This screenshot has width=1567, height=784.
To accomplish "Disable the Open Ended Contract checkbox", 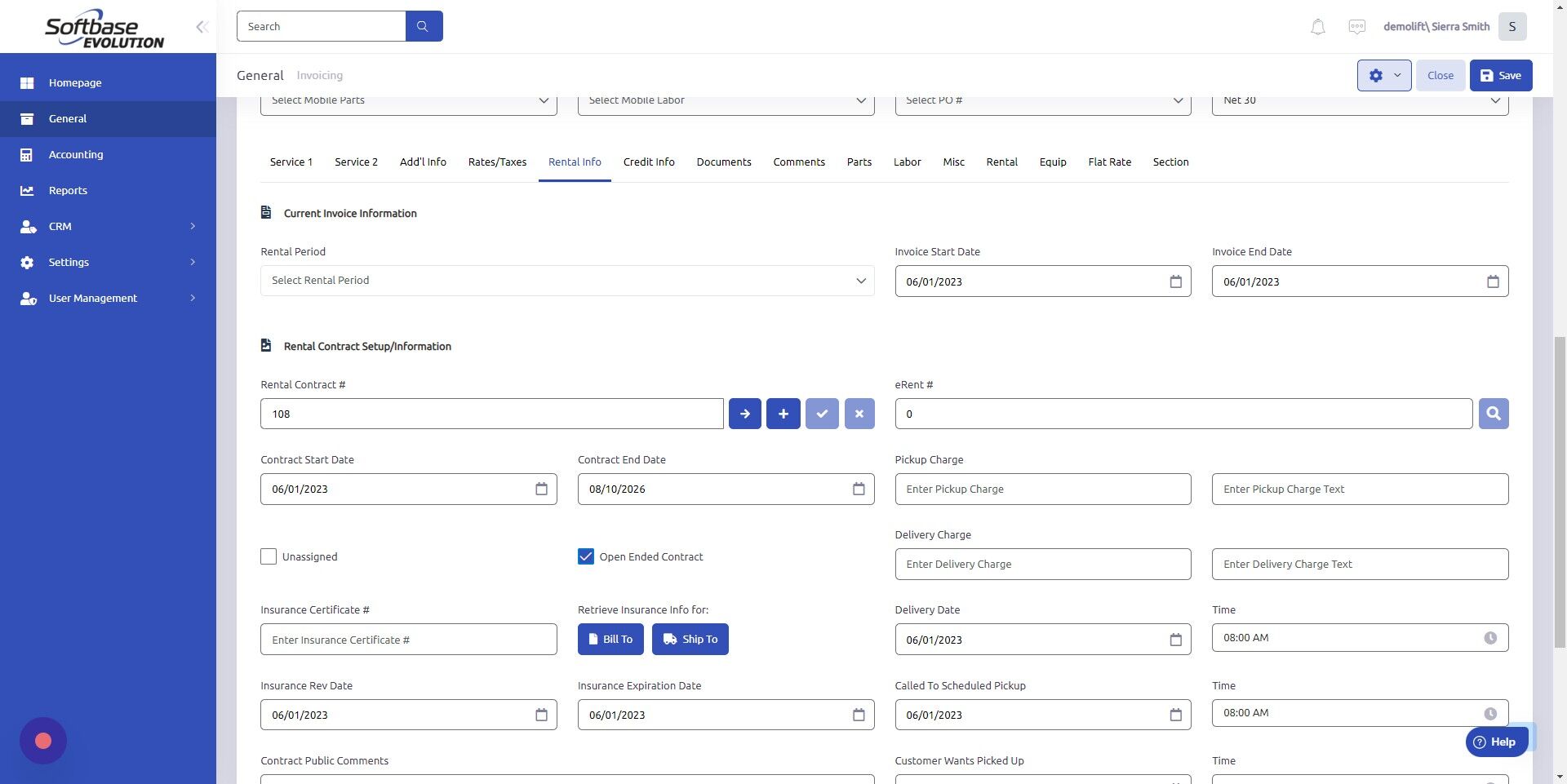I will coord(585,556).
